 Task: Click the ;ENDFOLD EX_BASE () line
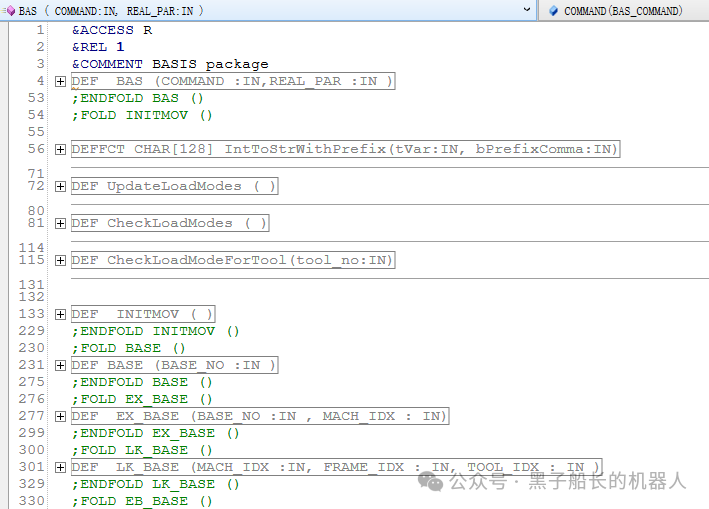coord(155,433)
